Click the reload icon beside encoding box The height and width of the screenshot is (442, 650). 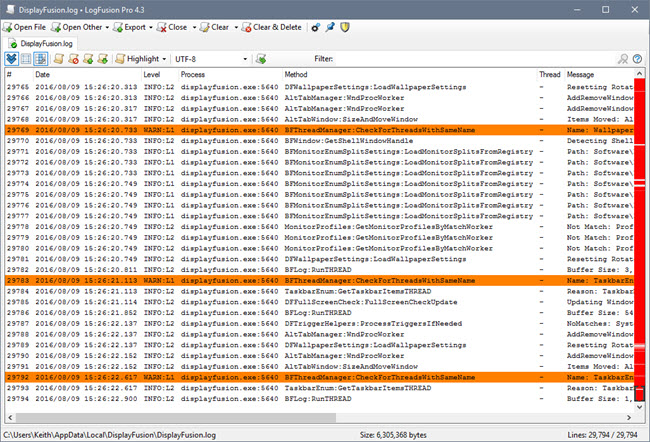[261, 59]
